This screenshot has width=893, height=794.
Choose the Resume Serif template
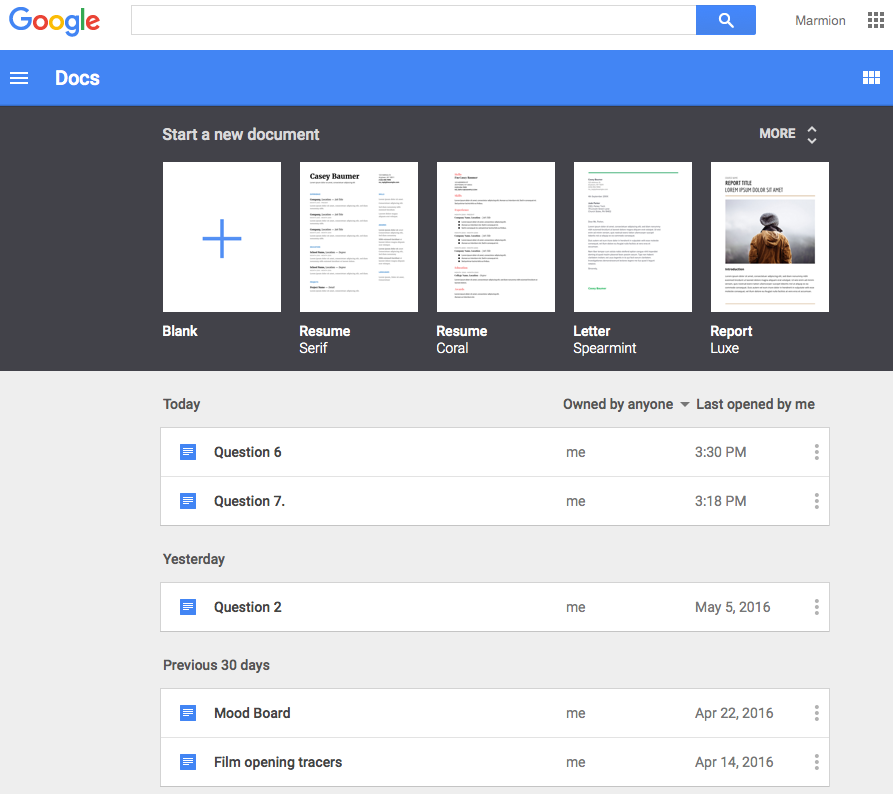pos(359,237)
